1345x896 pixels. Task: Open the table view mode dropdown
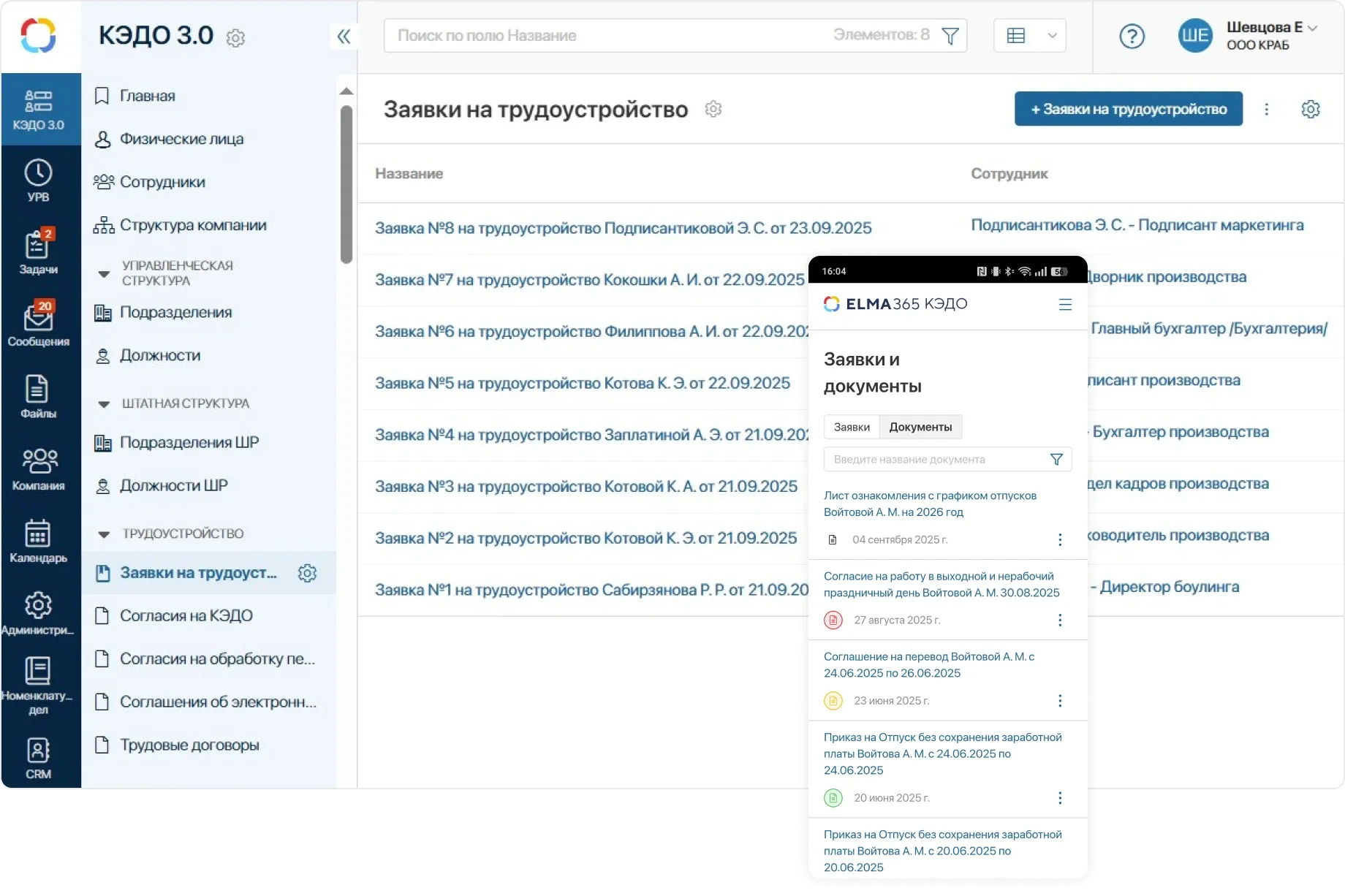pos(1029,36)
